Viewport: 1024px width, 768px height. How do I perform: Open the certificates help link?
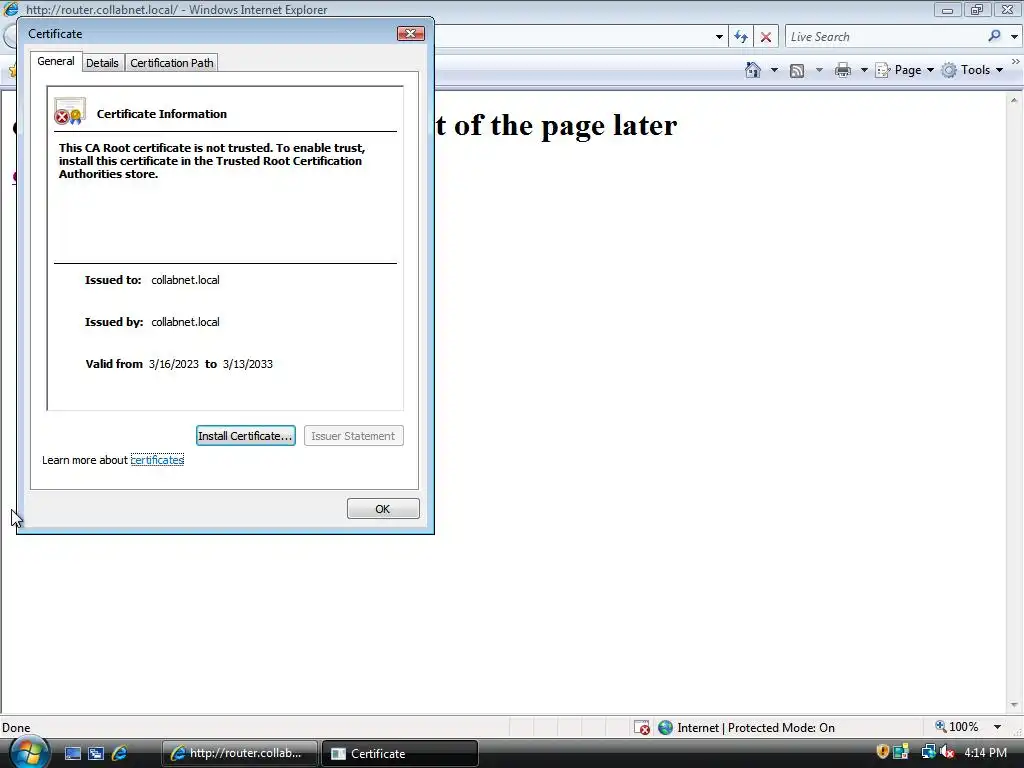pyautogui.click(x=157, y=460)
